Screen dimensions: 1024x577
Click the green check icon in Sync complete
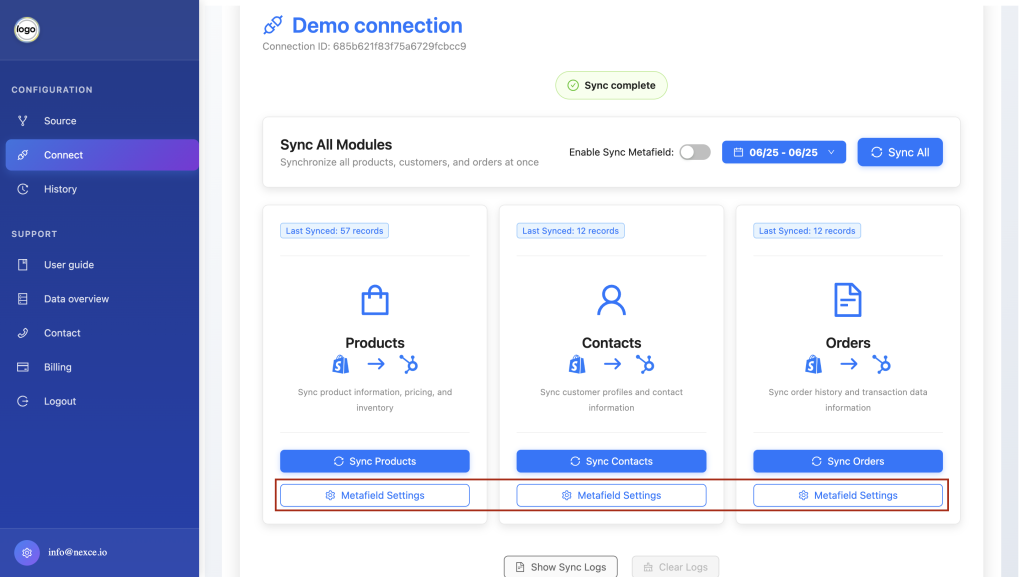pos(573,86)
